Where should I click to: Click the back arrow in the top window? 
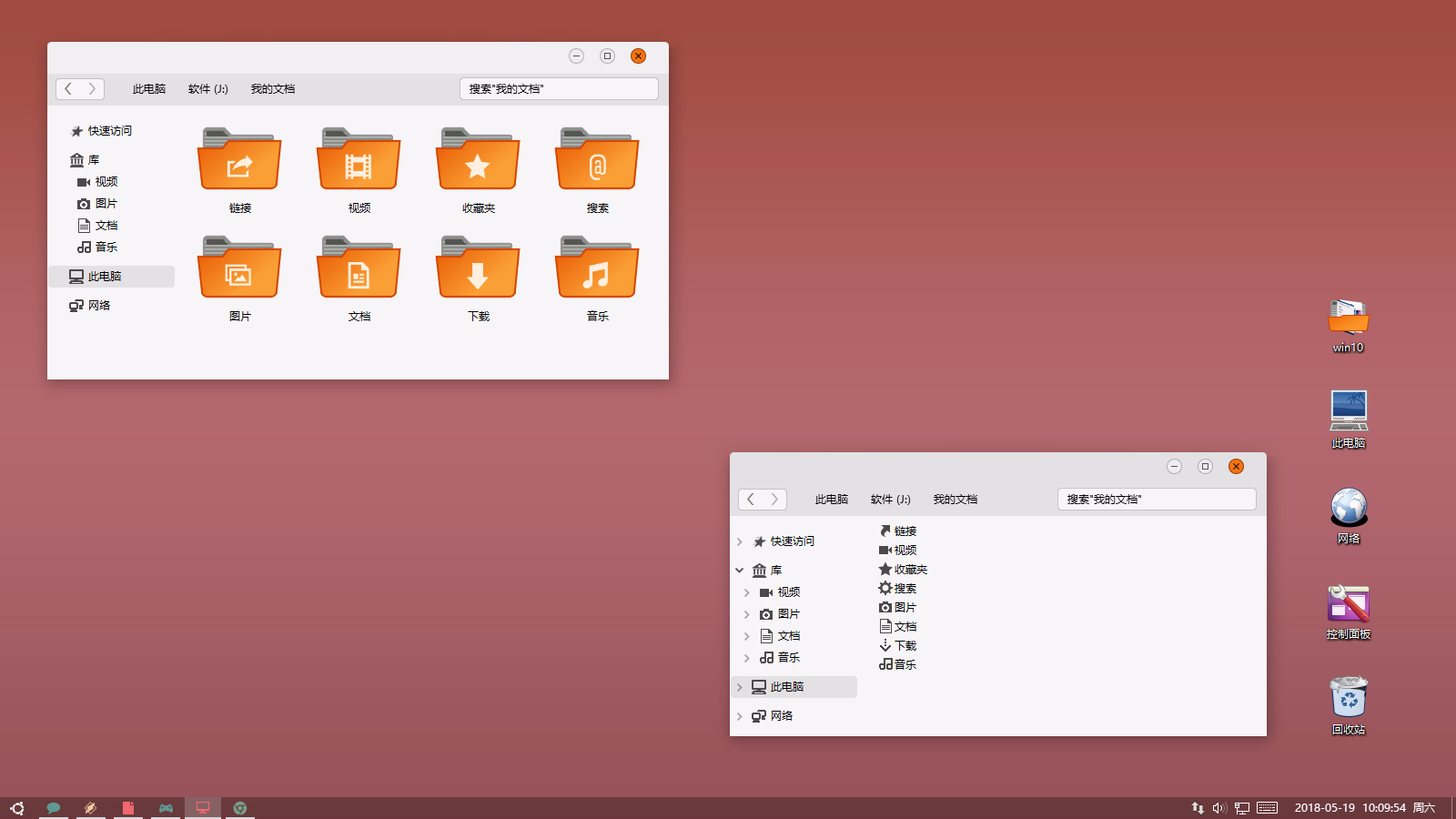click(69, 88)
